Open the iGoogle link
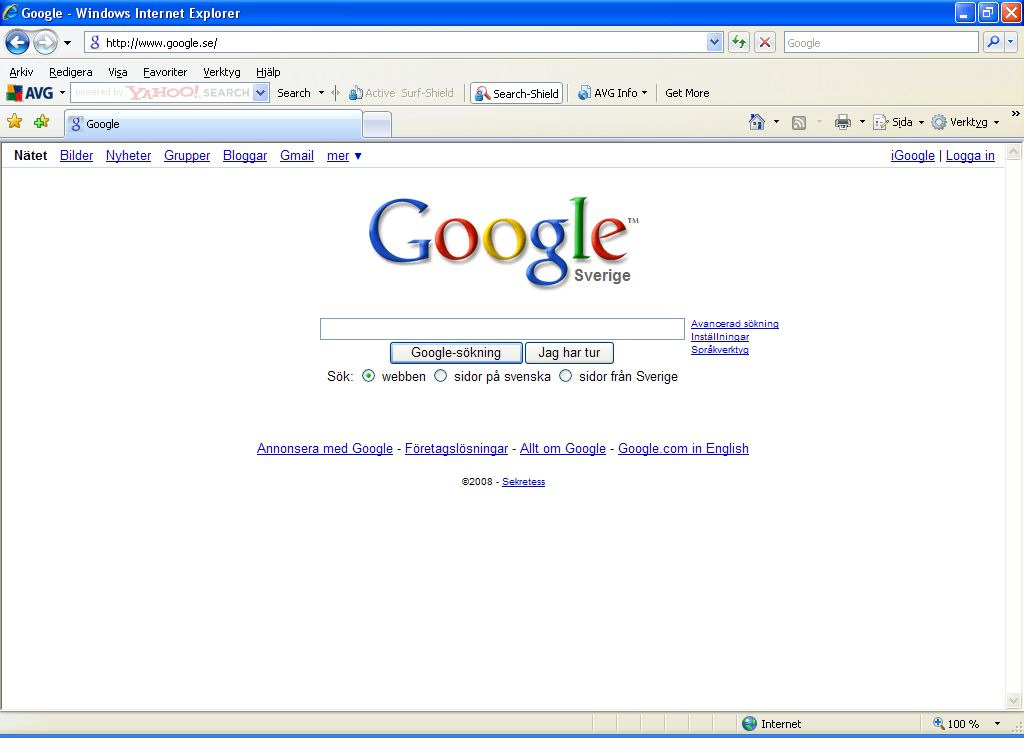 tap(912, 155)
